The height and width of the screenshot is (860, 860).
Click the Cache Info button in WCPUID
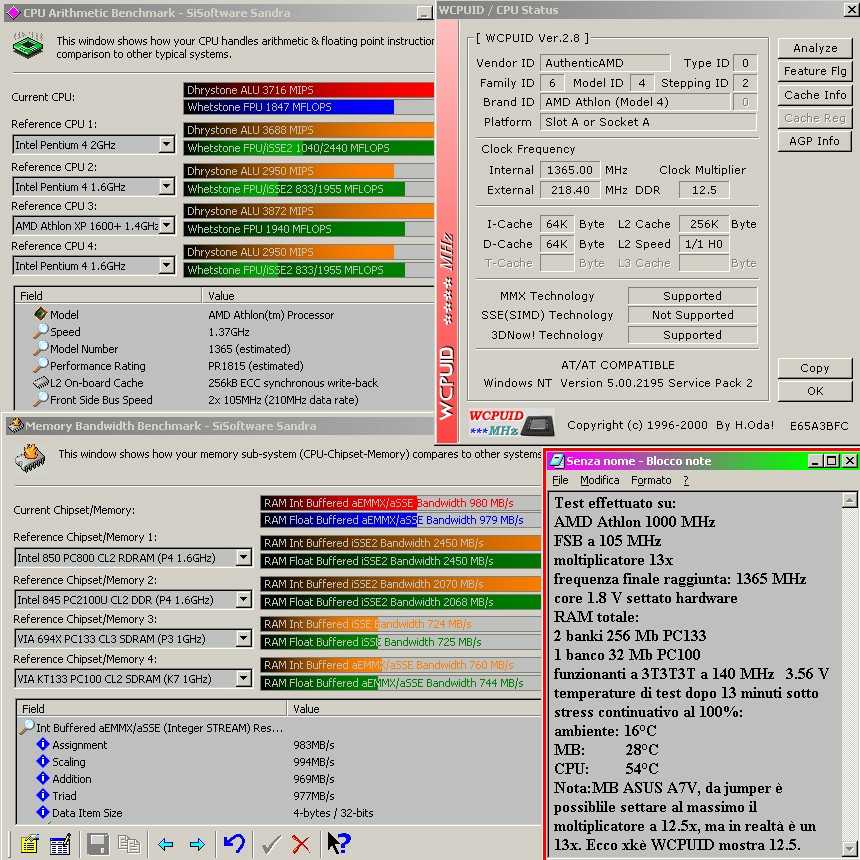coord(814,95)
